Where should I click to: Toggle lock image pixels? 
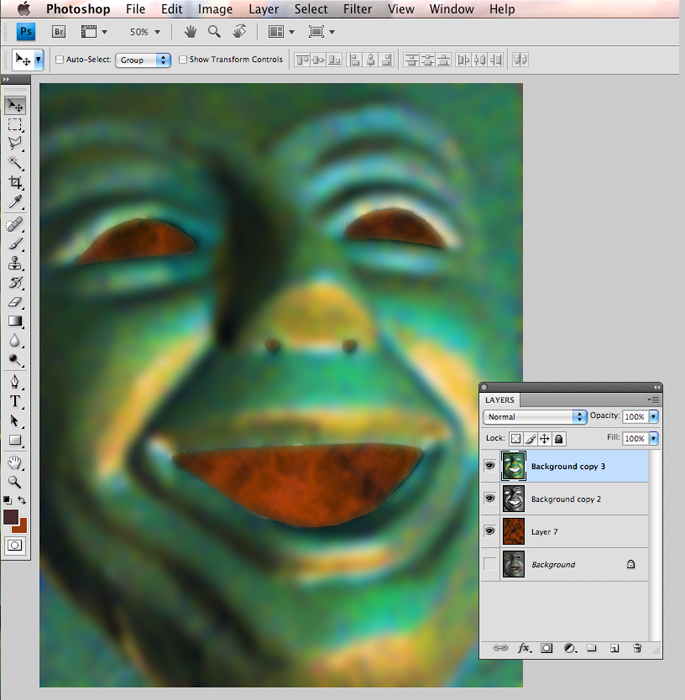pos(530,439)
